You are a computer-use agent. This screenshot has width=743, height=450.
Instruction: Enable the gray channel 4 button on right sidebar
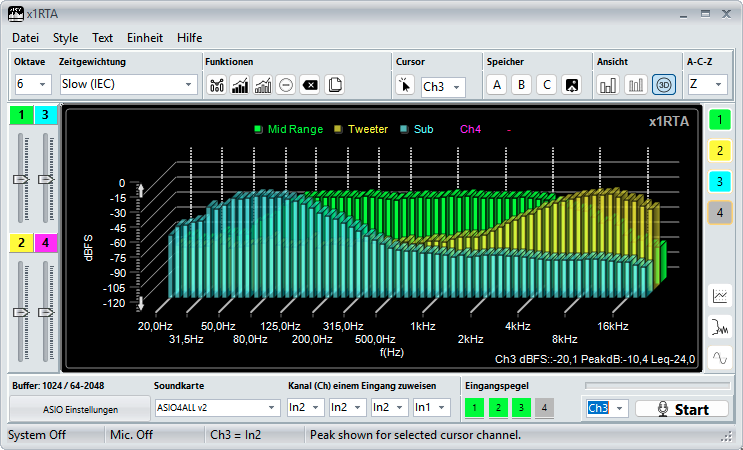click(x=720, y=212)
